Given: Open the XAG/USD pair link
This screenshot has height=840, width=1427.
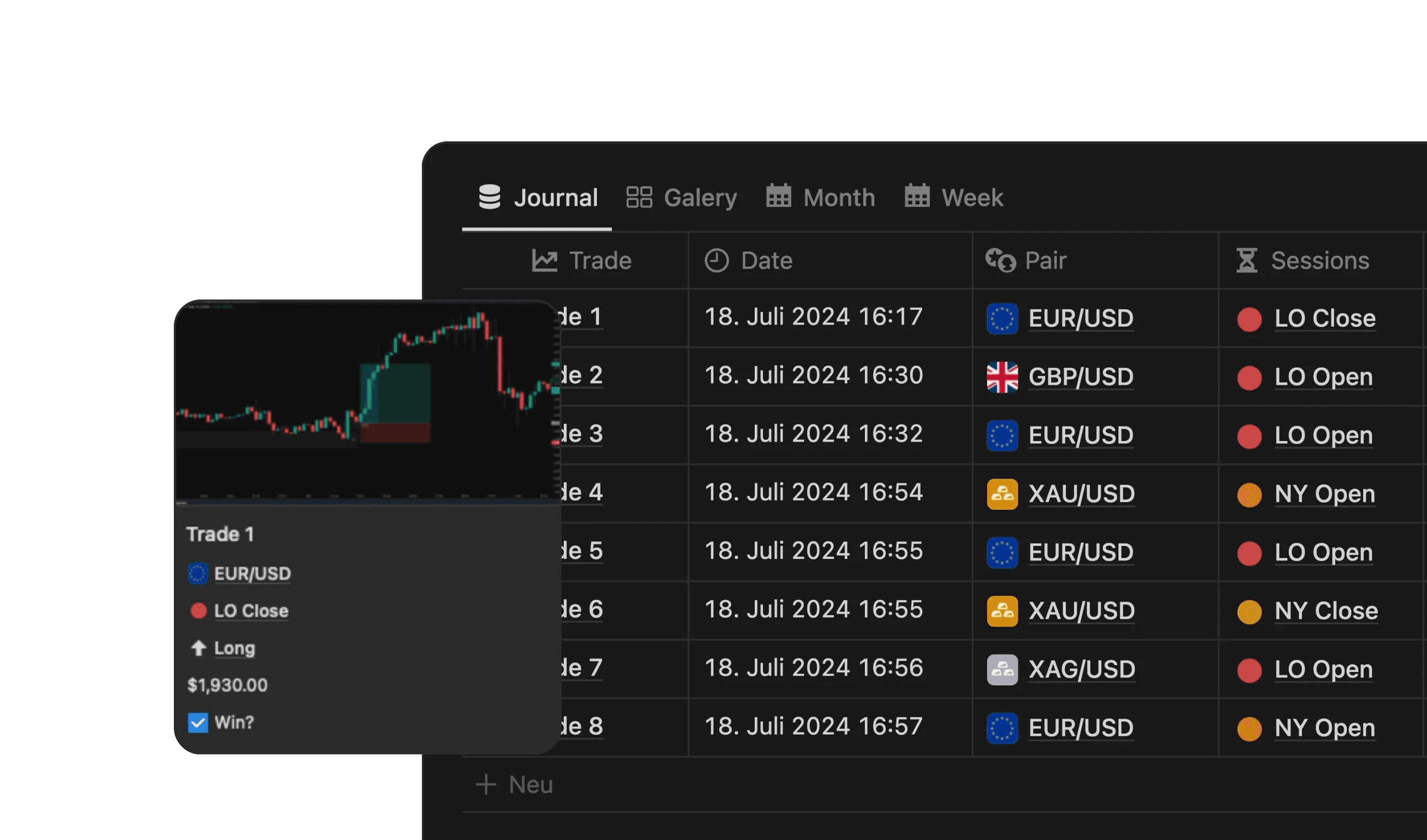Looking at the screenshot, I should (x=1082, y=669).
